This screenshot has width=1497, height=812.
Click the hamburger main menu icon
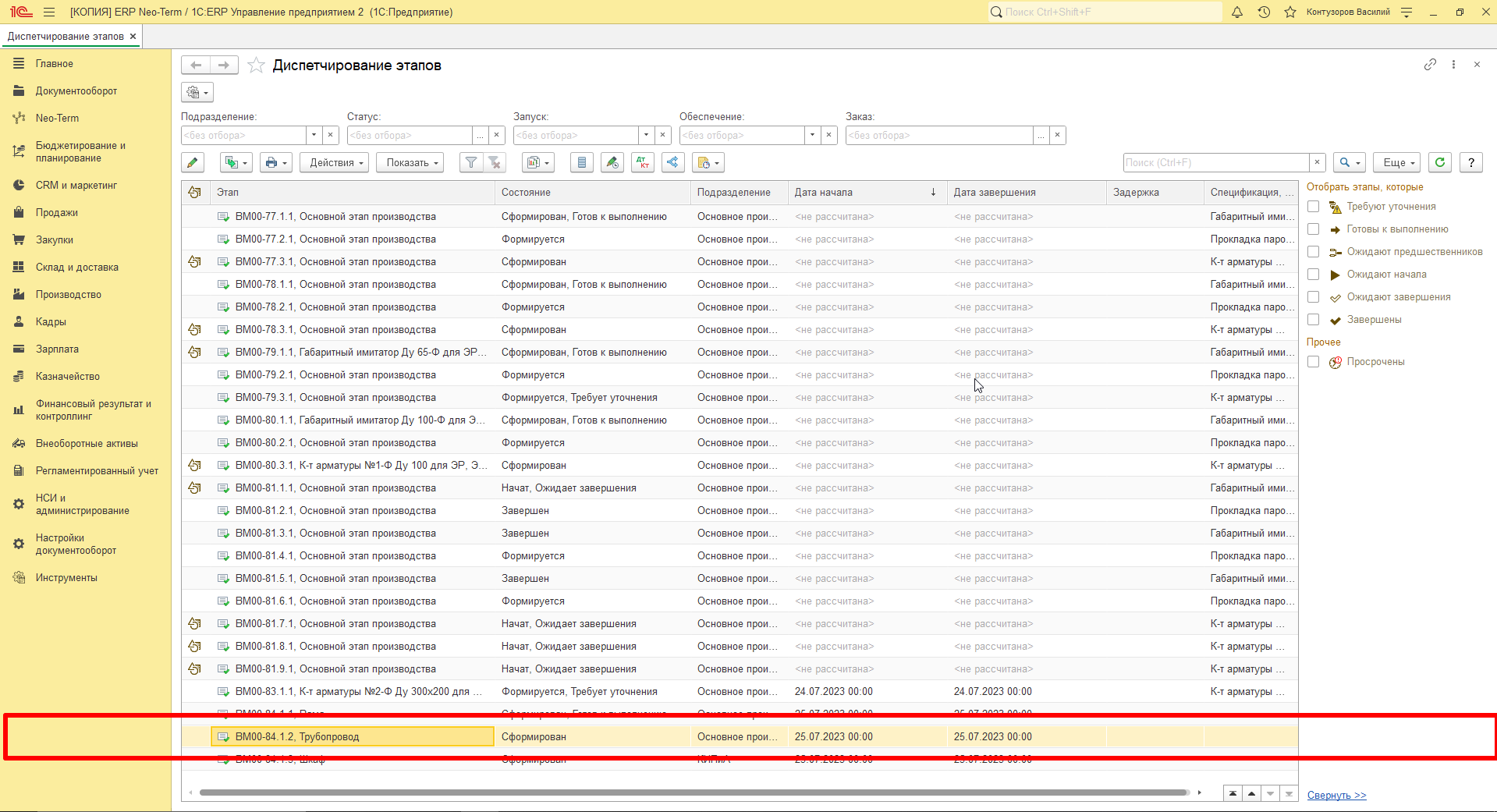pos(49,12)
